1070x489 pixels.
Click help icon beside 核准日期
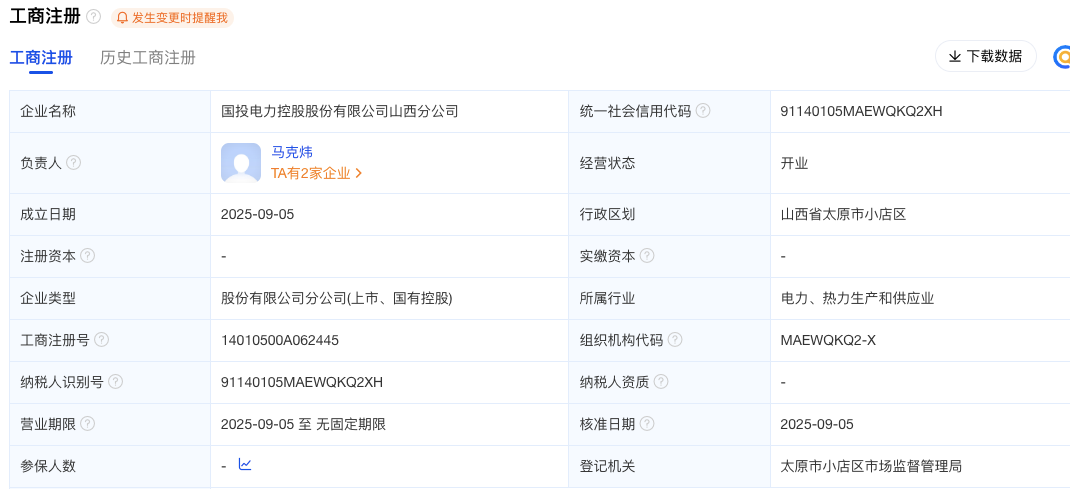coord(647,424)
